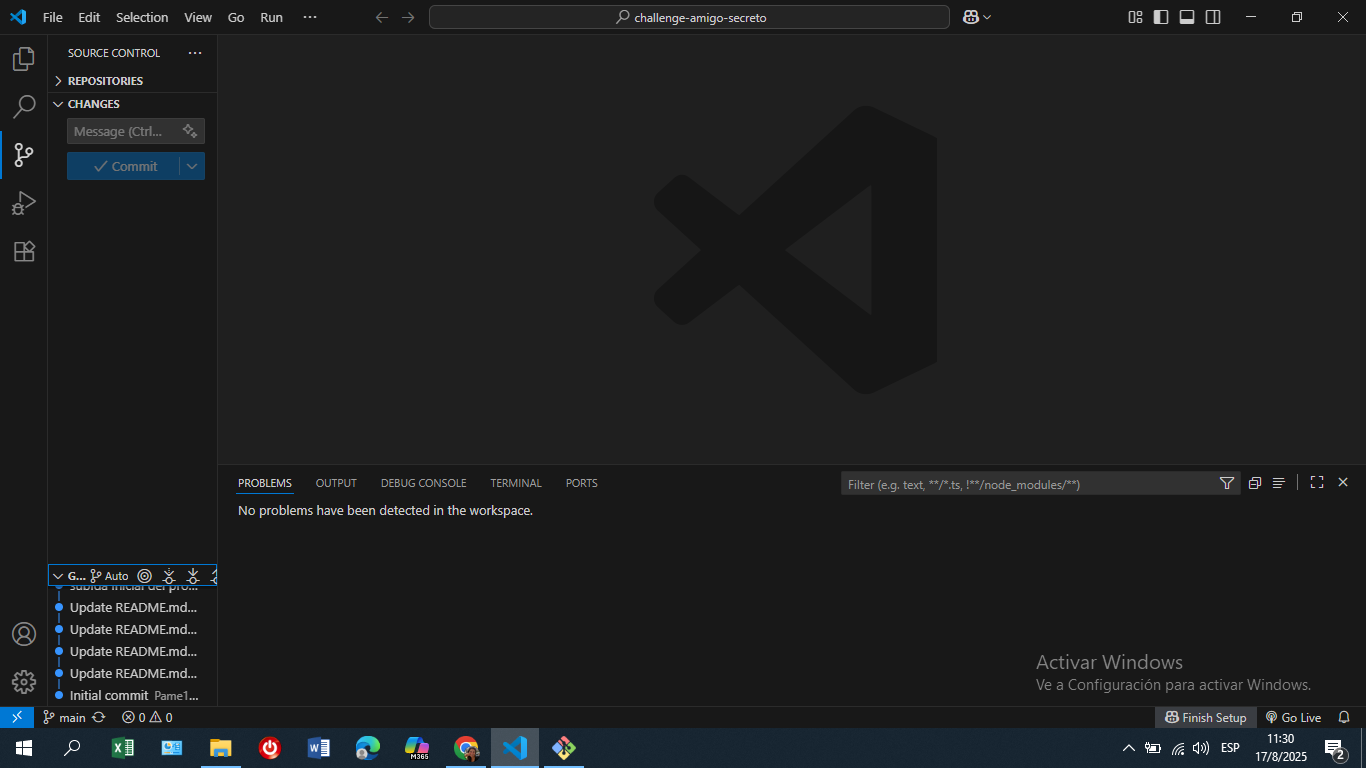Image resolution: width=1366 pixels, height=768 pixels.
Task: Open the Copilot chat icon in title bar
Action: [x=970, y=17]
